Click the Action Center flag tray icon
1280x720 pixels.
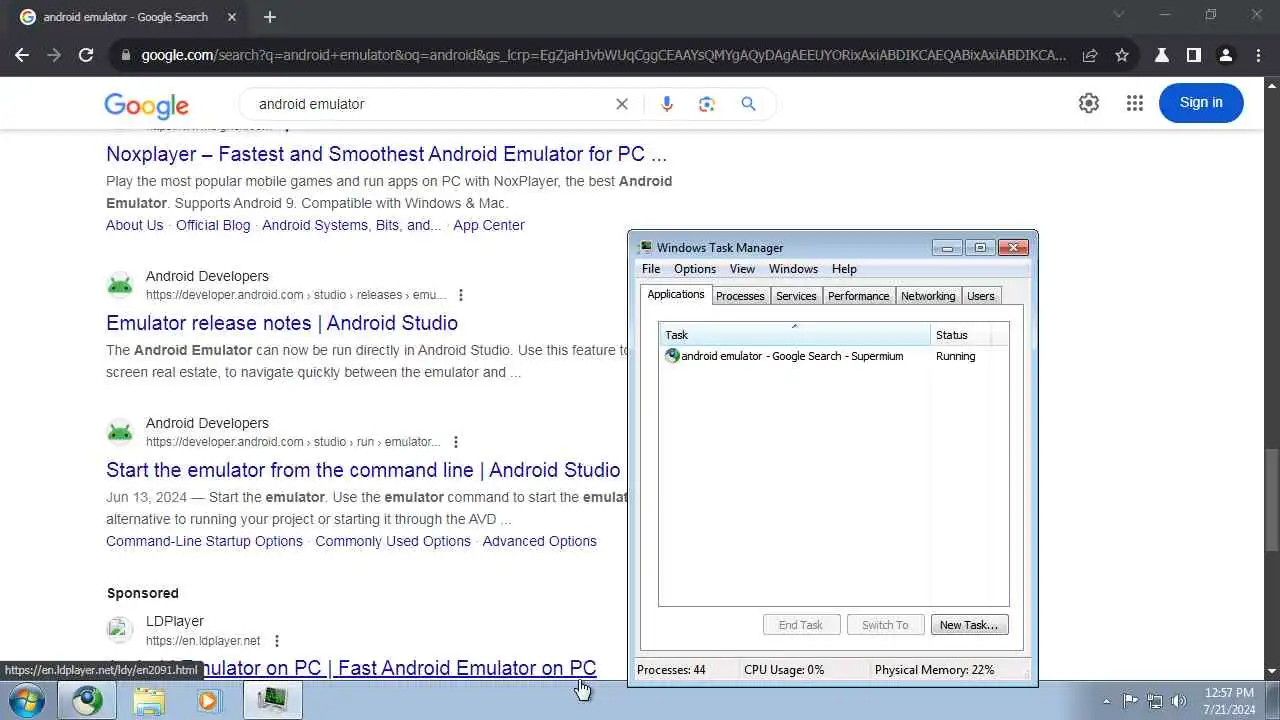click(1130, 701)
